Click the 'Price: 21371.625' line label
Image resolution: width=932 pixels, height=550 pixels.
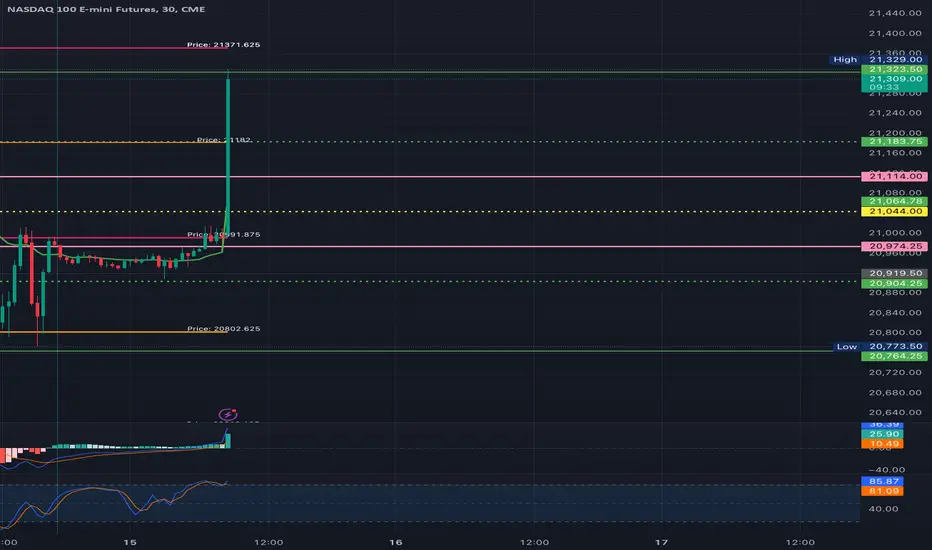coord(223,45)
